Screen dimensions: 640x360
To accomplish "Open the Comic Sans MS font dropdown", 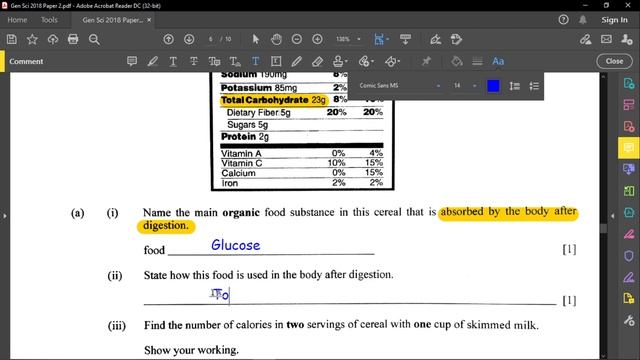I will pyautogui.click(x=400, y=86).
